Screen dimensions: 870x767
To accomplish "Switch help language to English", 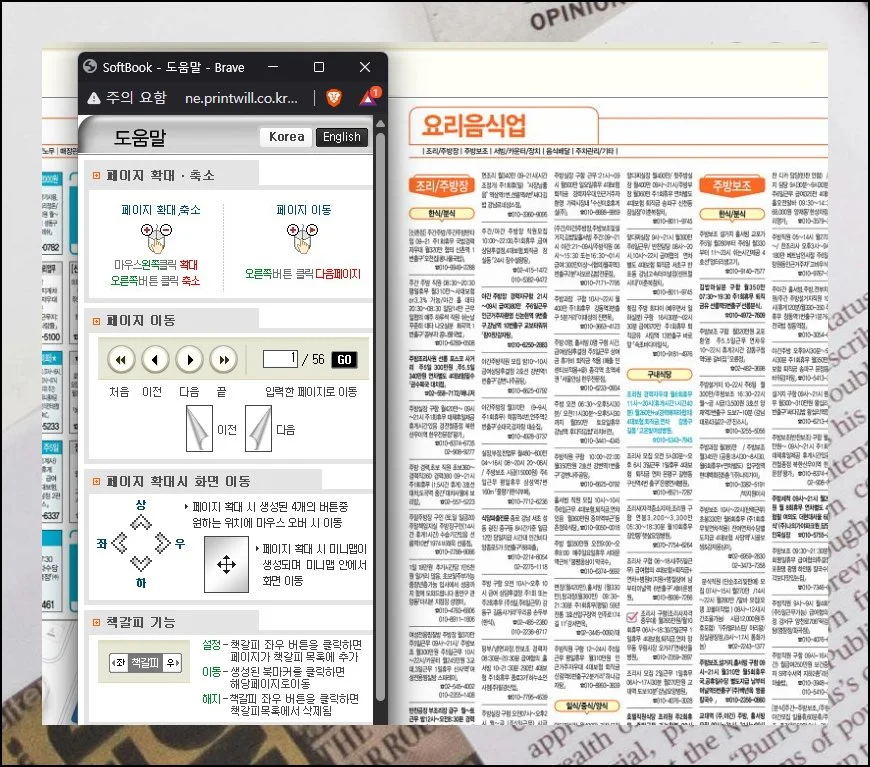I will pos(342,137).
